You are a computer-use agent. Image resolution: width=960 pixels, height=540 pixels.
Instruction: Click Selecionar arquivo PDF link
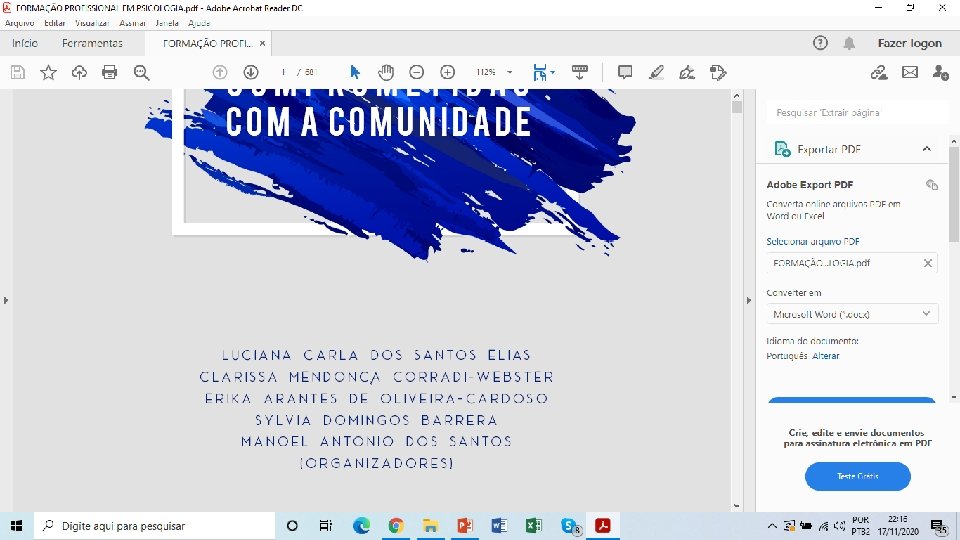813,241
